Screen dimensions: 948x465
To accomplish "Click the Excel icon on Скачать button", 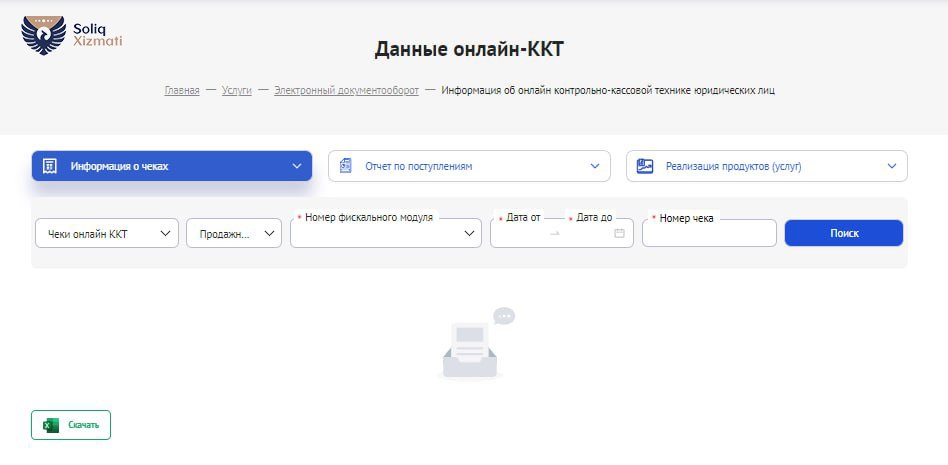I will pyautogui.click(x=50, y=425).
